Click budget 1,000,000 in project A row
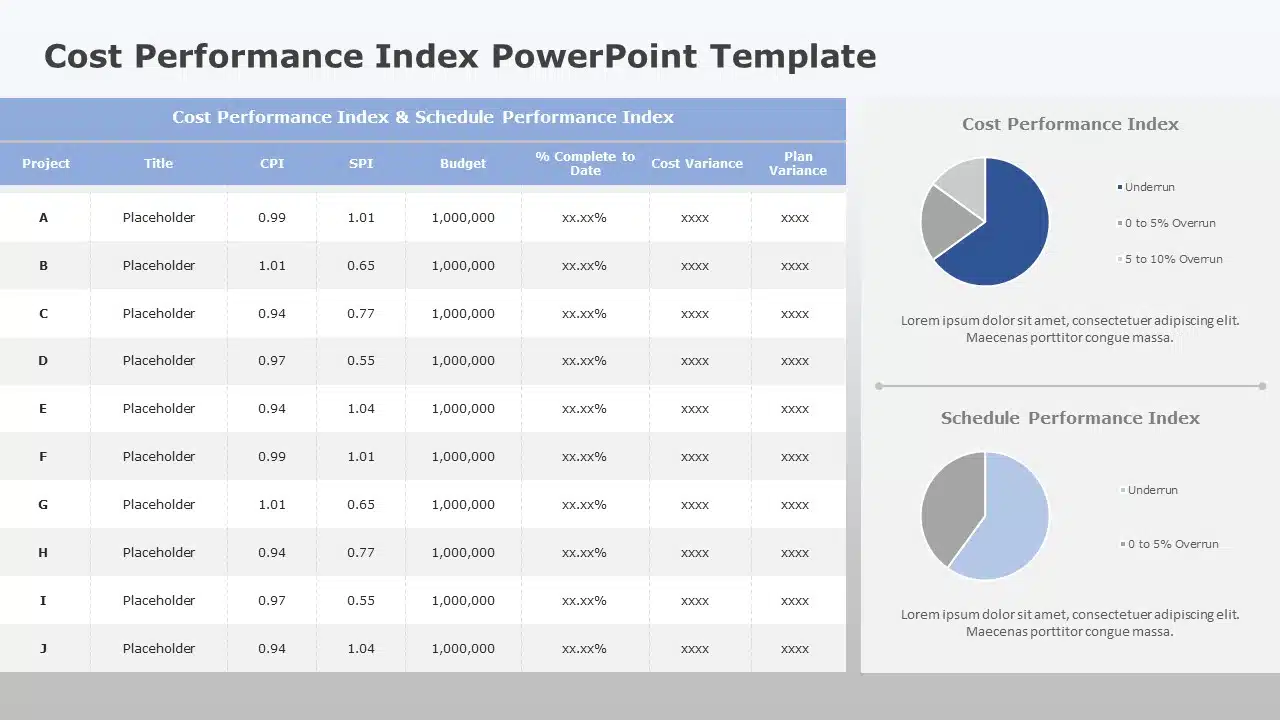1280x720 pixels. [463, 217]
